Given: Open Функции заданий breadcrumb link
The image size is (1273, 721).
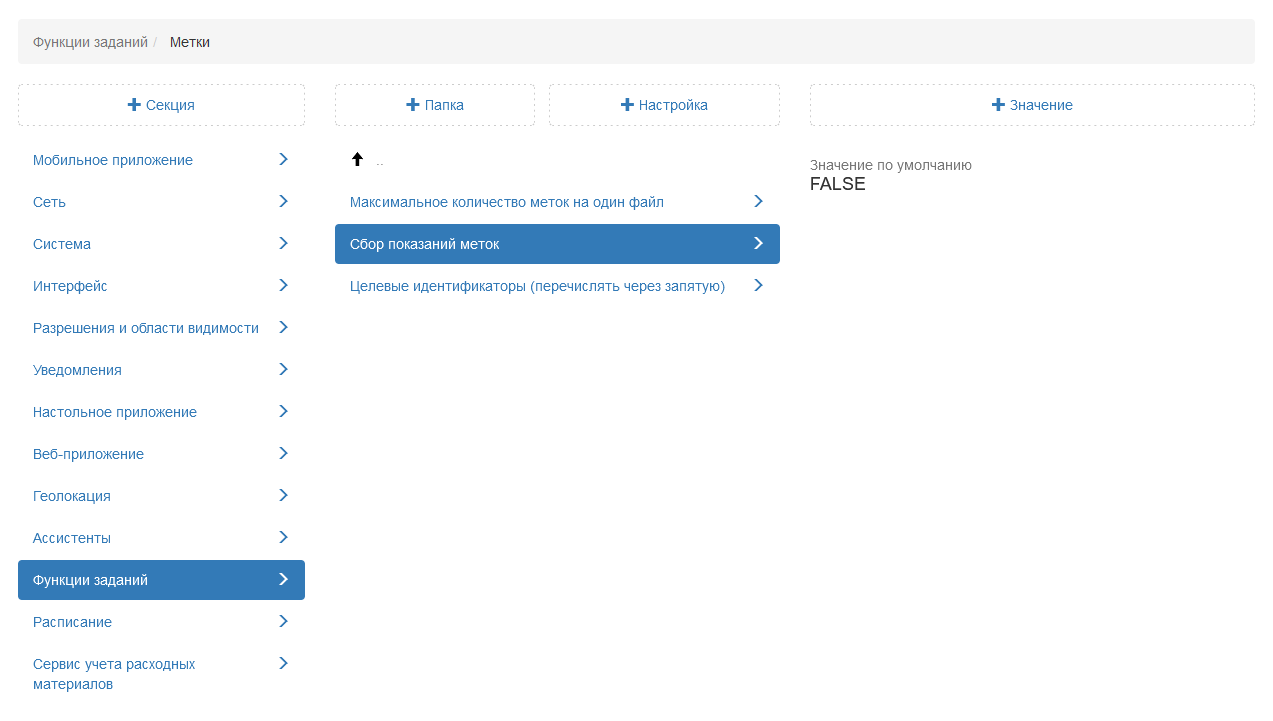Looking at the screenshot, I should 90,42.
